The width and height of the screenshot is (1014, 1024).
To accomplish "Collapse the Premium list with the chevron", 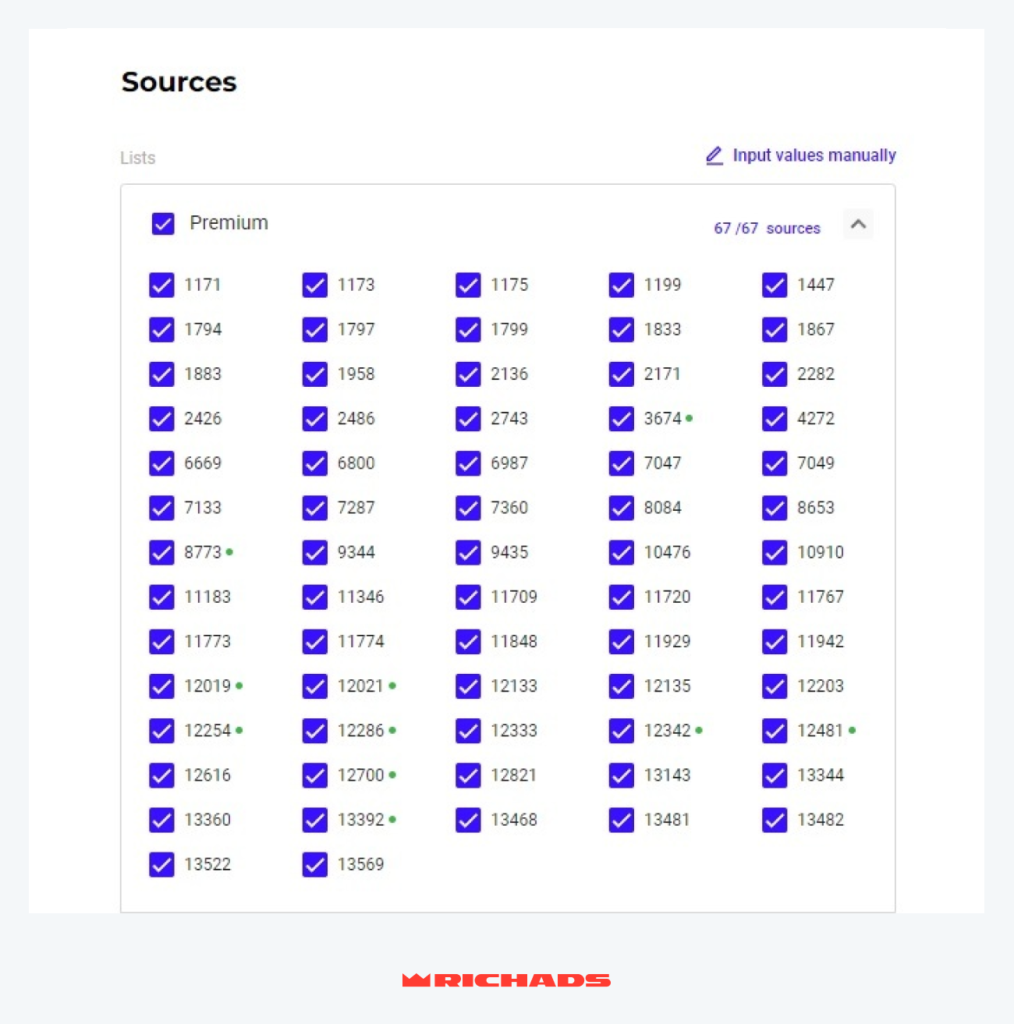I will pyautogui.click(x=857, y=224).
